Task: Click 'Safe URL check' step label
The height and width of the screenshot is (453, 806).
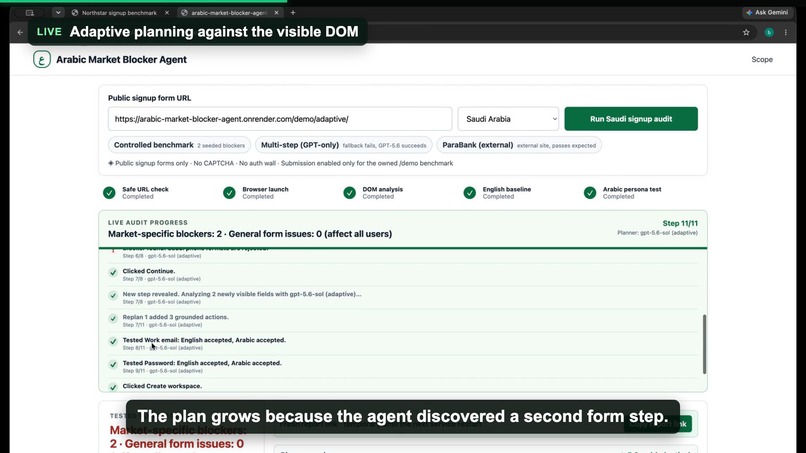Action: point(145,189)
